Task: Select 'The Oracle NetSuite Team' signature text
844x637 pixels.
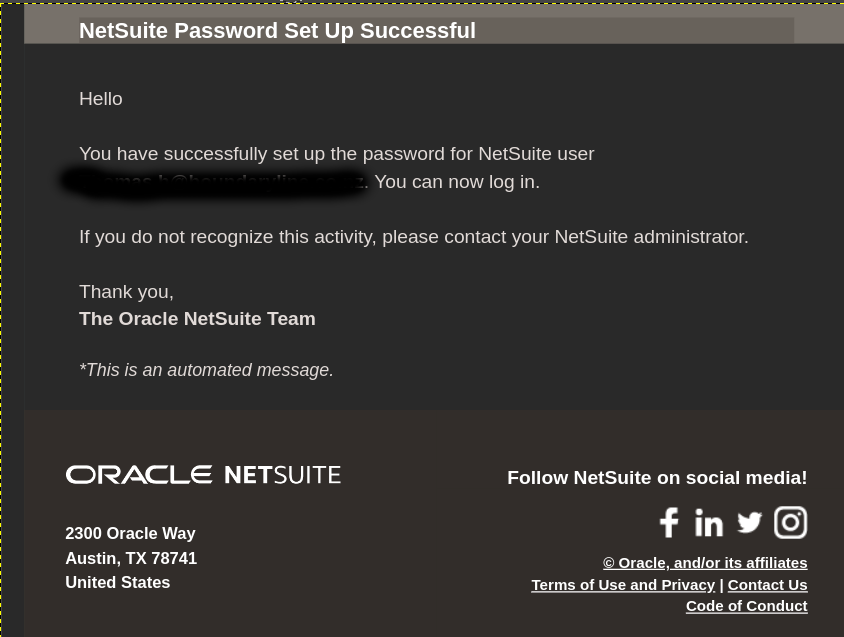Action: click(196, 318)
